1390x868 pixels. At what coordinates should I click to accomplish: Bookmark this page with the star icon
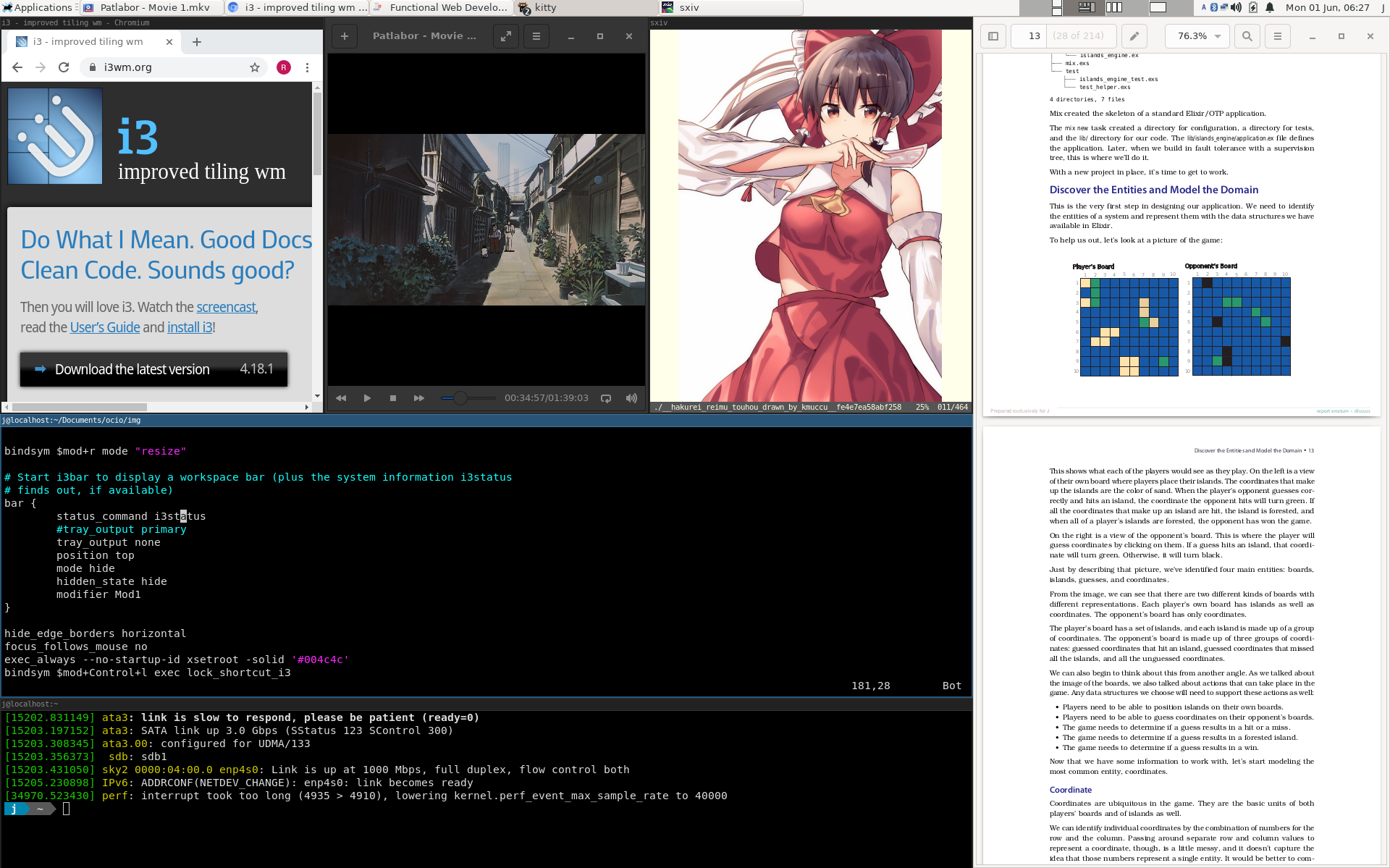(255, 67)
